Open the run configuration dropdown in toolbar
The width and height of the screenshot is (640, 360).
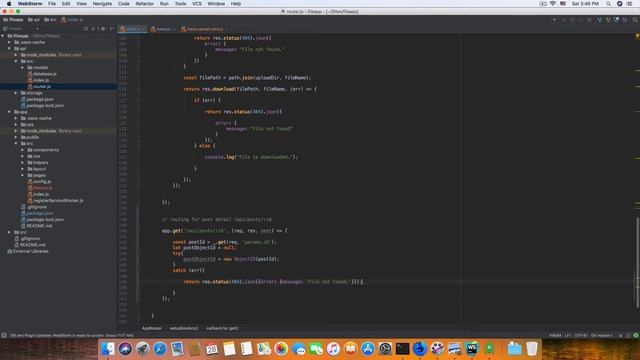[554, 20]
